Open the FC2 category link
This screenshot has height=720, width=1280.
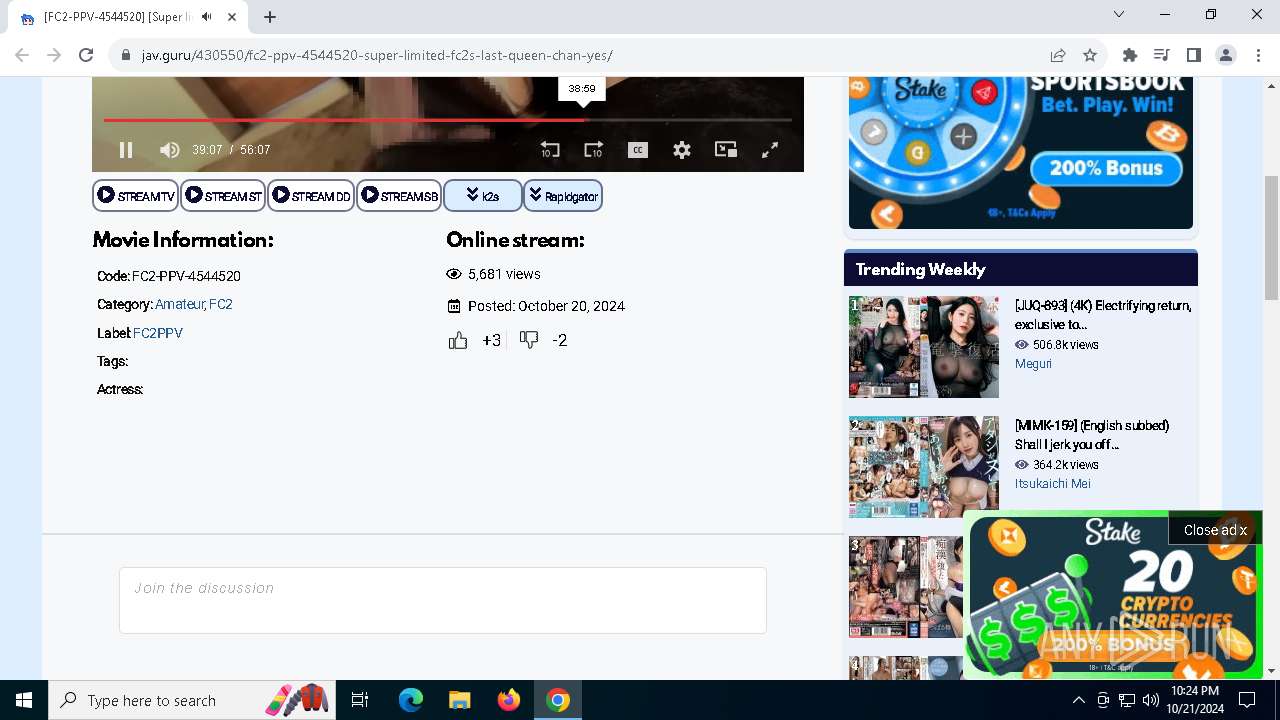coord(221,304)
